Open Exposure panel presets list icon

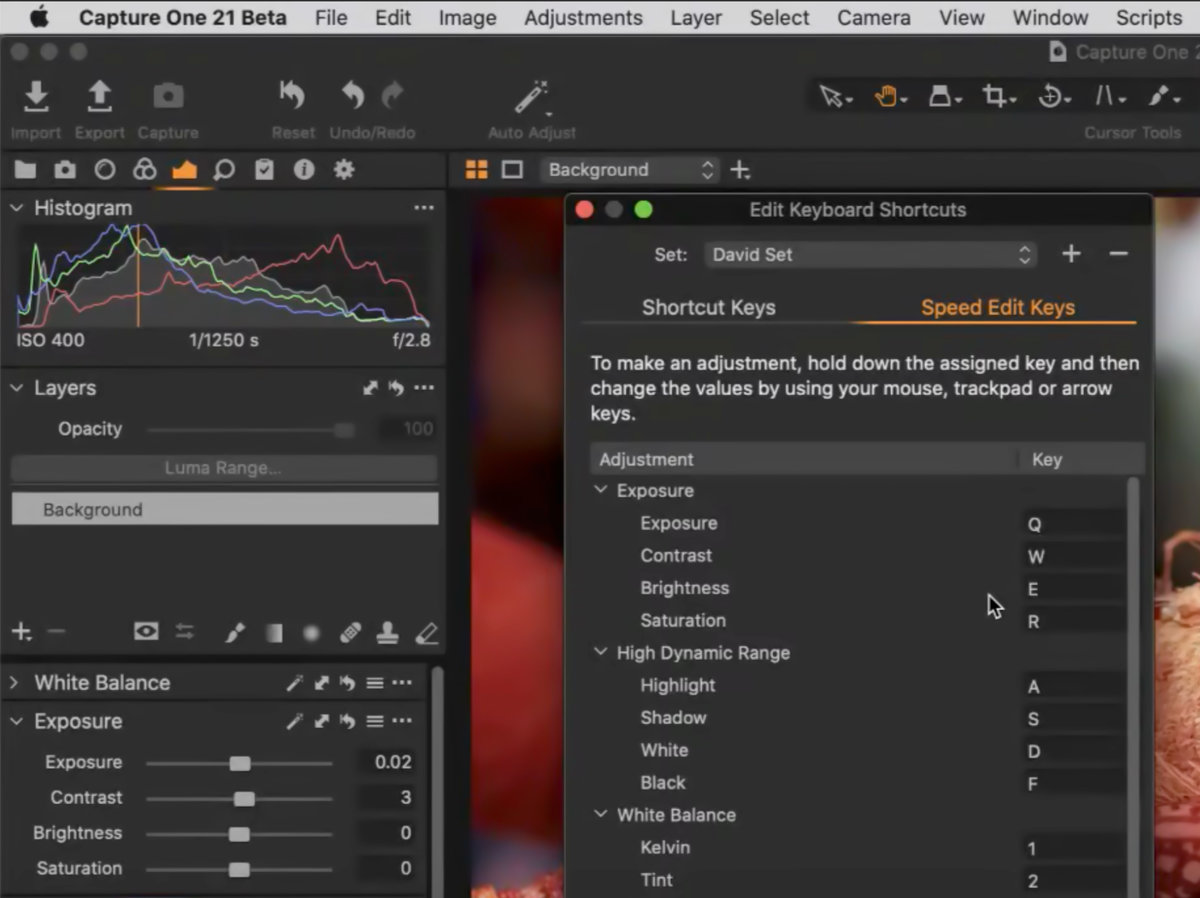(x=375, y=721)
